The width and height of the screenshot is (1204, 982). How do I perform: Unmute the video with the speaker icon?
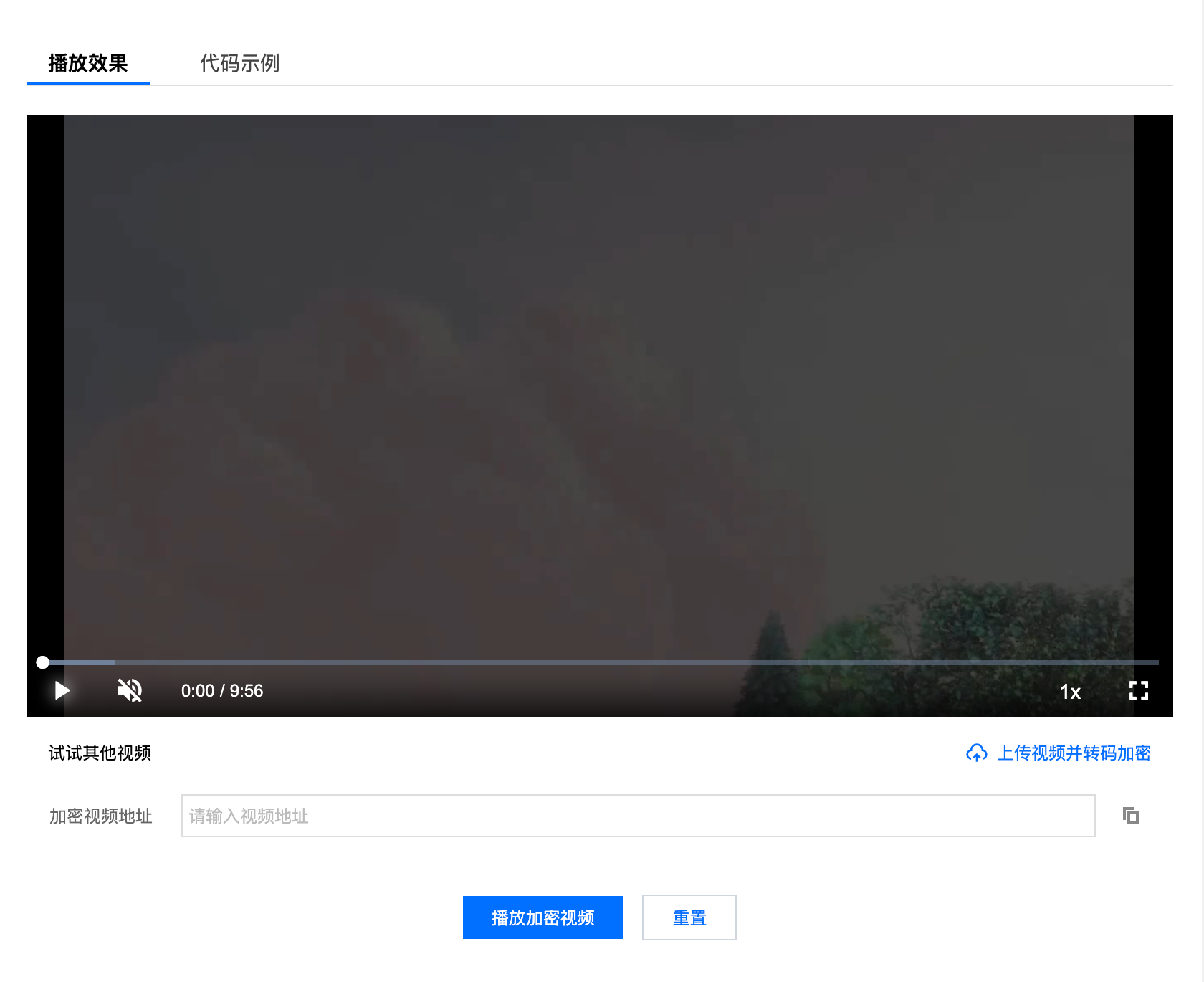[x=130, y=690]
